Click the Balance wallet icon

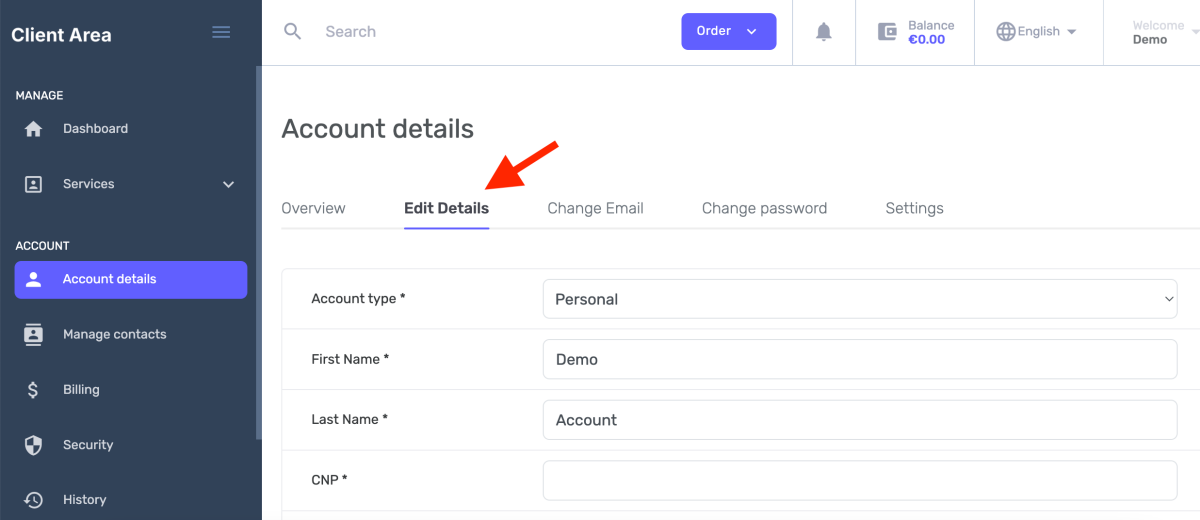coord(887,32)
